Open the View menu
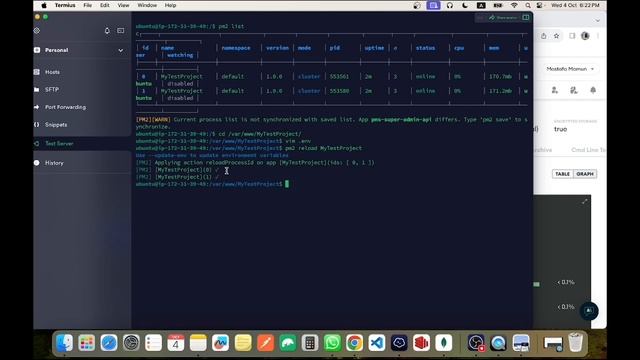The image size is (640, 360). pyautogui.click(x=123, y=5)
